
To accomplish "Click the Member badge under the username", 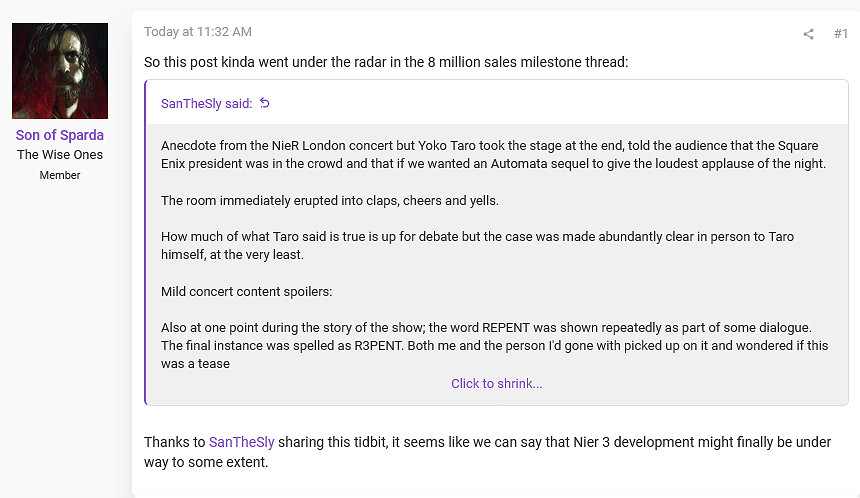I will 60,175.
